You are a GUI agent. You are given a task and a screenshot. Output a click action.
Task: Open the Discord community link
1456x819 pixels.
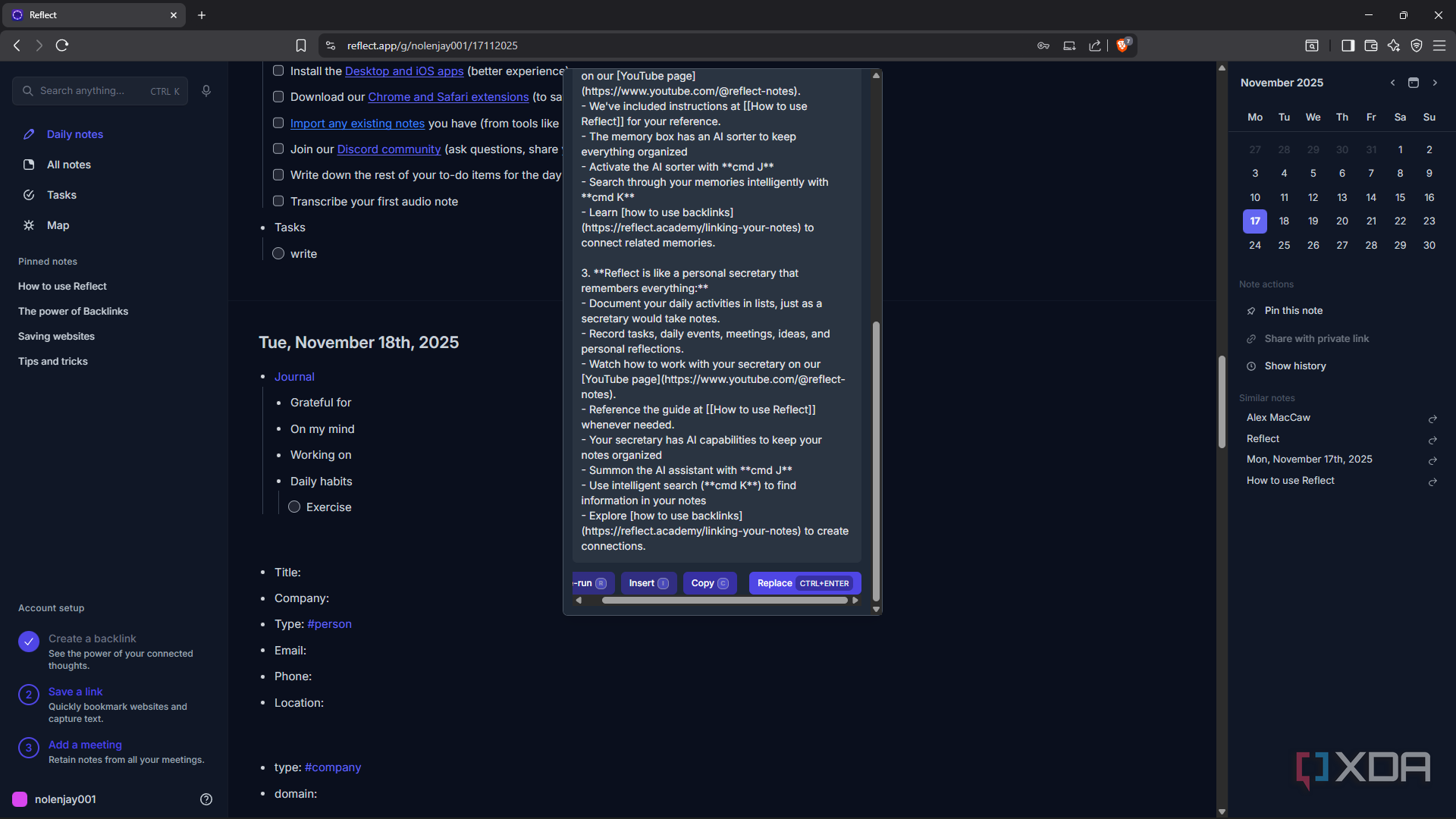(389, 149)
